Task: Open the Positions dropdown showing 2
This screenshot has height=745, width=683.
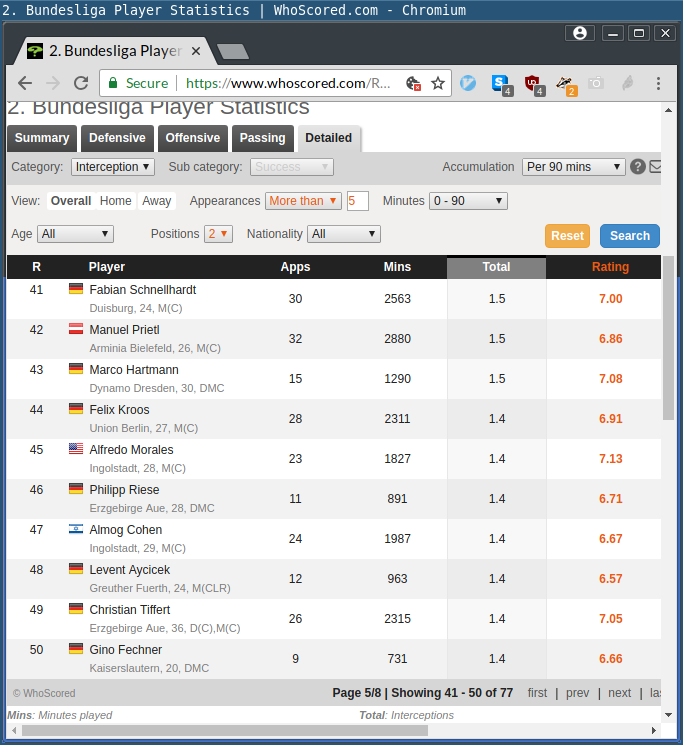Action: [218, 234]
